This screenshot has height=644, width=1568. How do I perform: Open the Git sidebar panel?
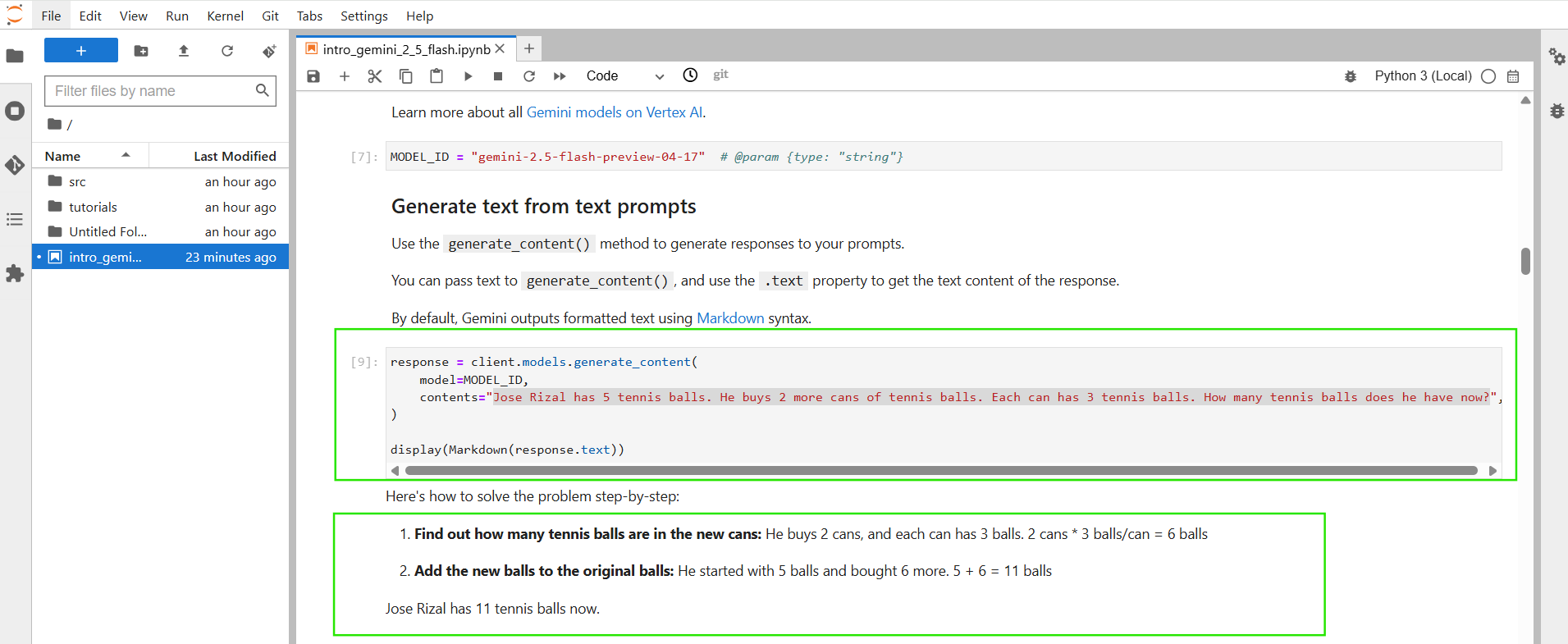tap(15, 165)
